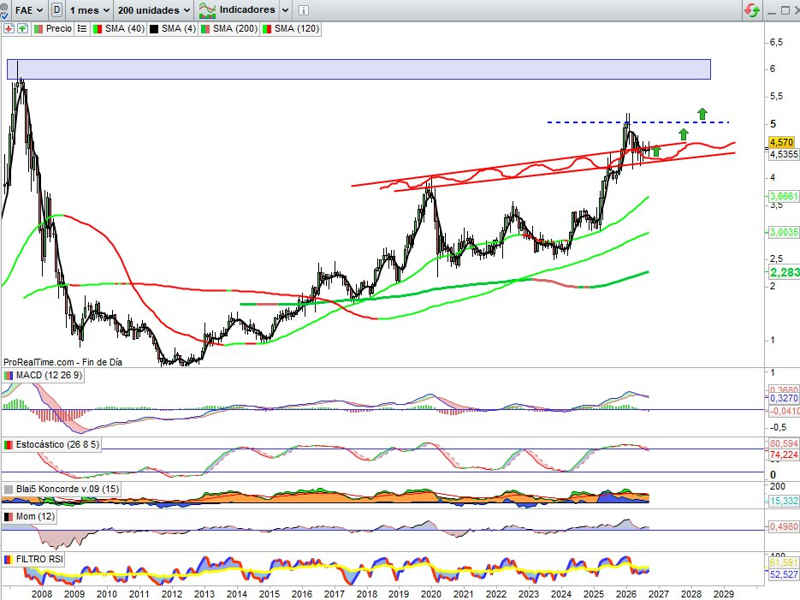Click the red-green refresh arrows icon

[x=752, y=10]
